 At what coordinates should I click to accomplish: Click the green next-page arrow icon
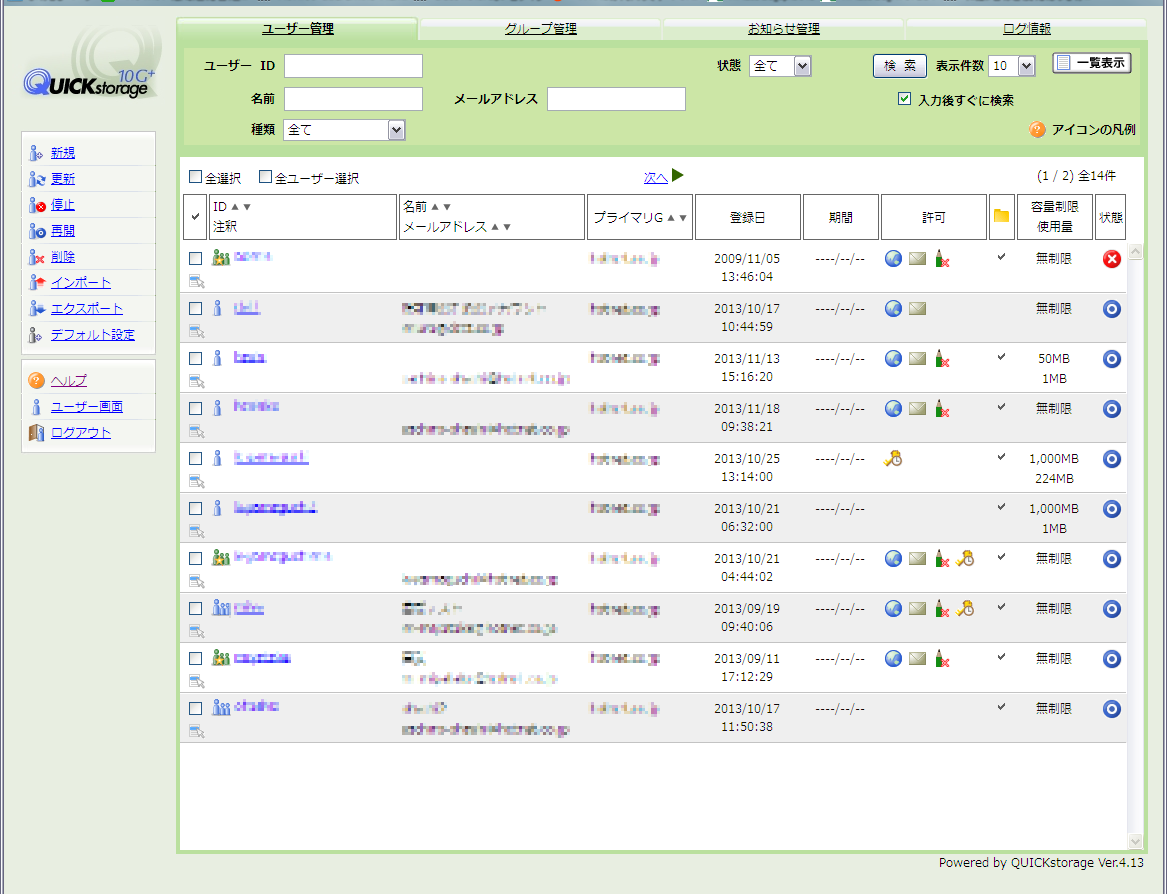click(677, 176)
